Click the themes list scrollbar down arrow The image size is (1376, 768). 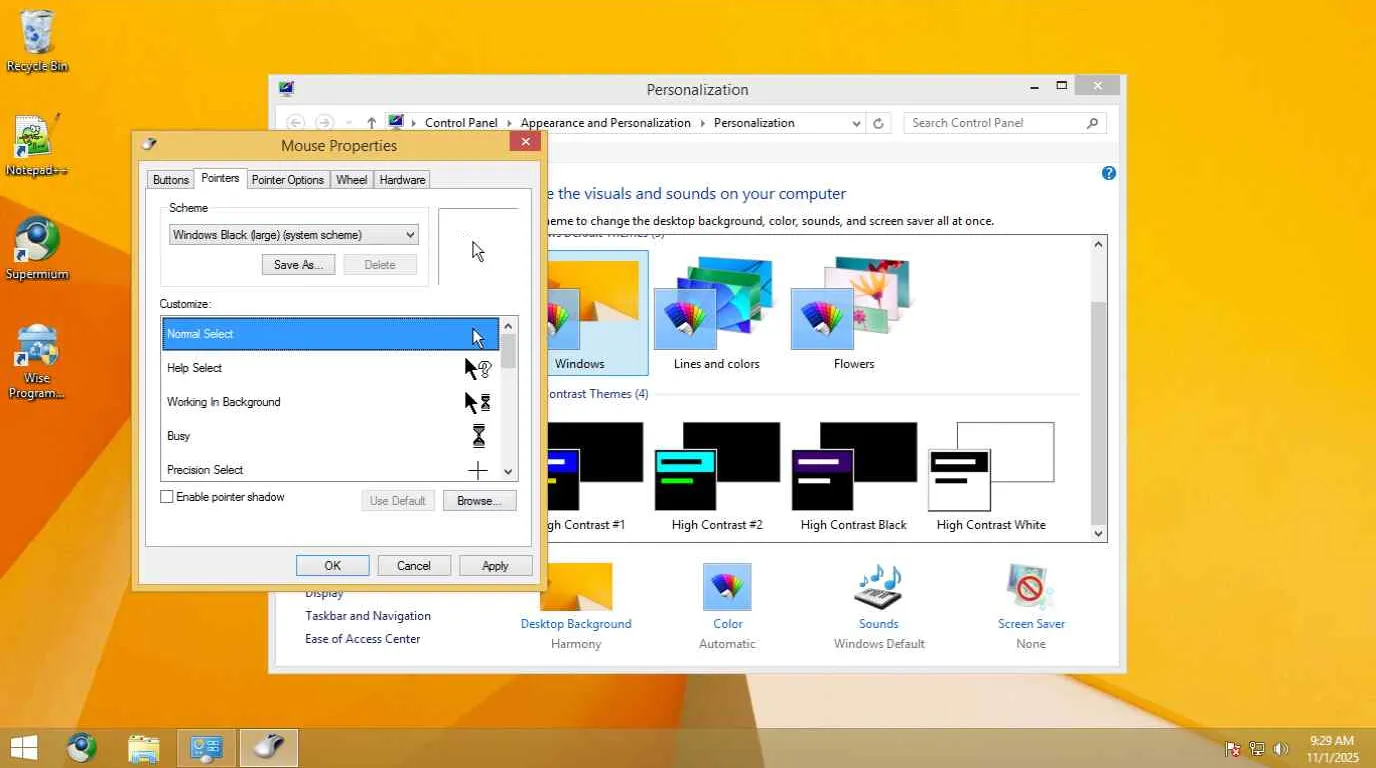(1099, 533)
